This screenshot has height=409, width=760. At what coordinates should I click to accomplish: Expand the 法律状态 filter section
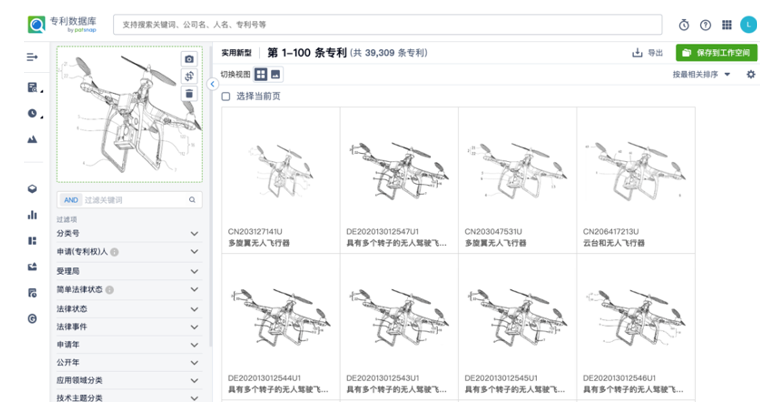[194, 309]
